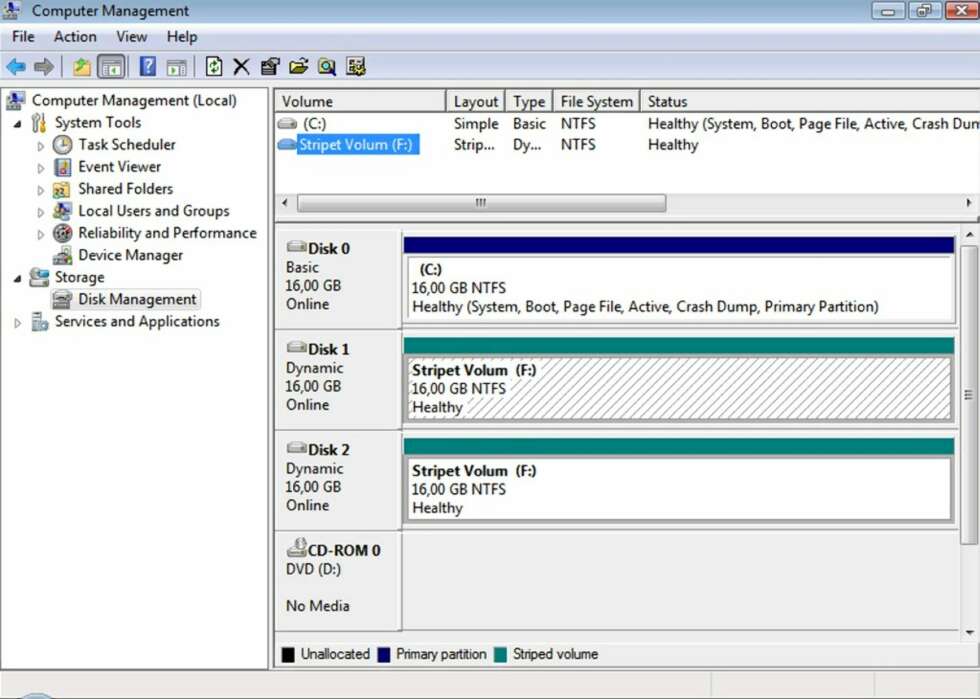Expand the Local Users and Groups node
The width and height of the screenshot is (980, 699).
41,213
